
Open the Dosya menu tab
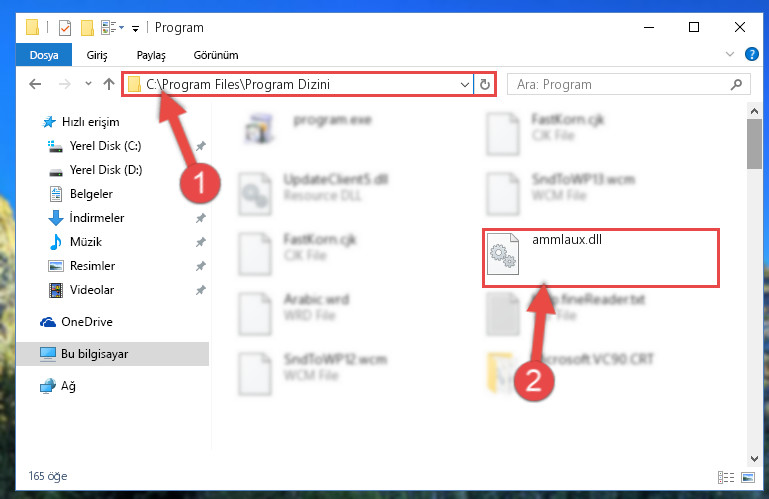[44, 55]
